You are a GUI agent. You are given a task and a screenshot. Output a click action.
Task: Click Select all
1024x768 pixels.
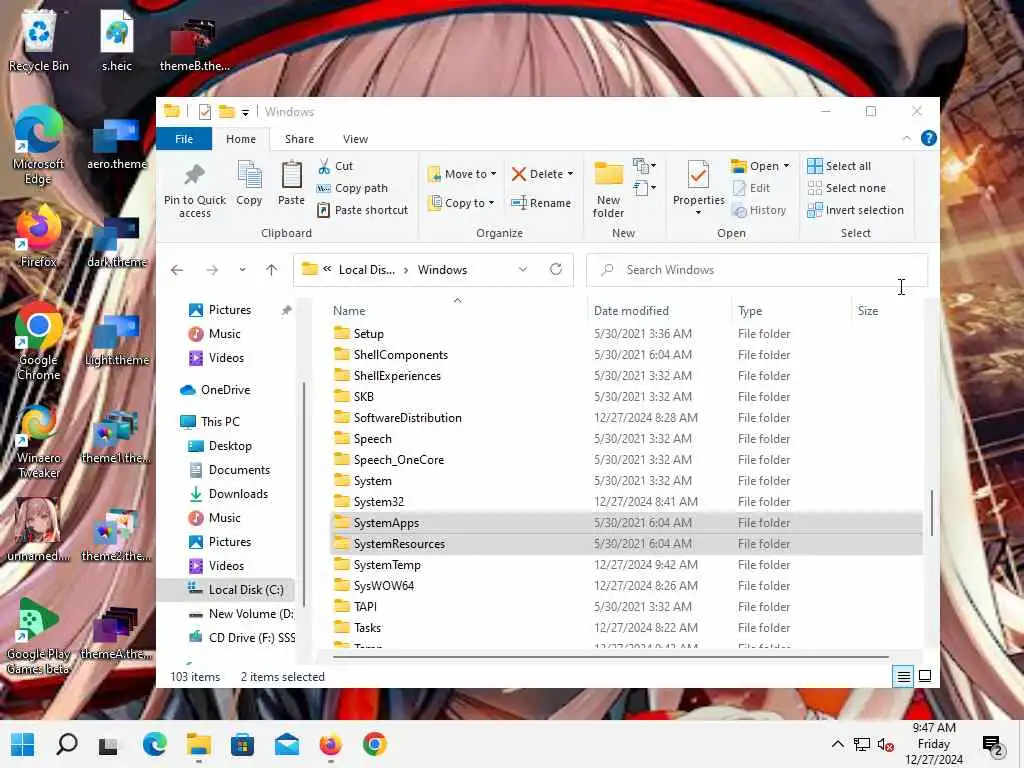click(x=839, y=166)
